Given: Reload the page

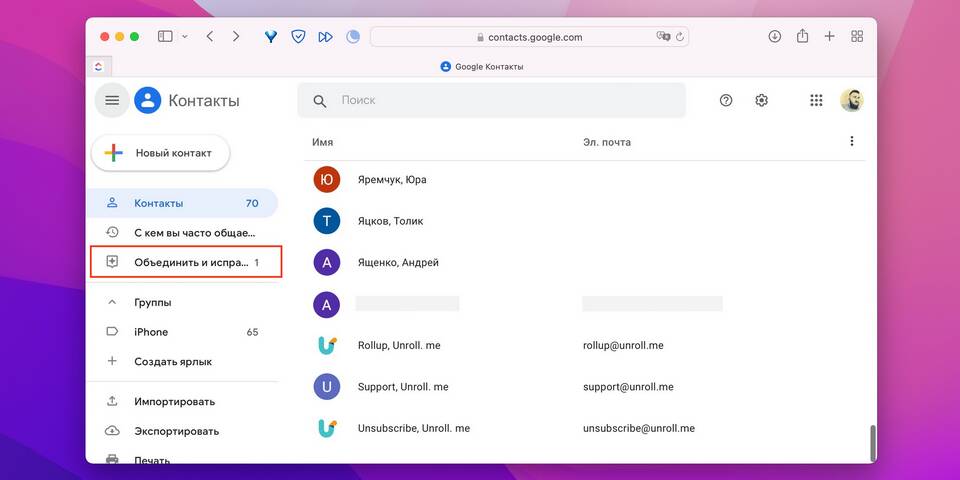Looking at the screenshot, I should 680,37.
